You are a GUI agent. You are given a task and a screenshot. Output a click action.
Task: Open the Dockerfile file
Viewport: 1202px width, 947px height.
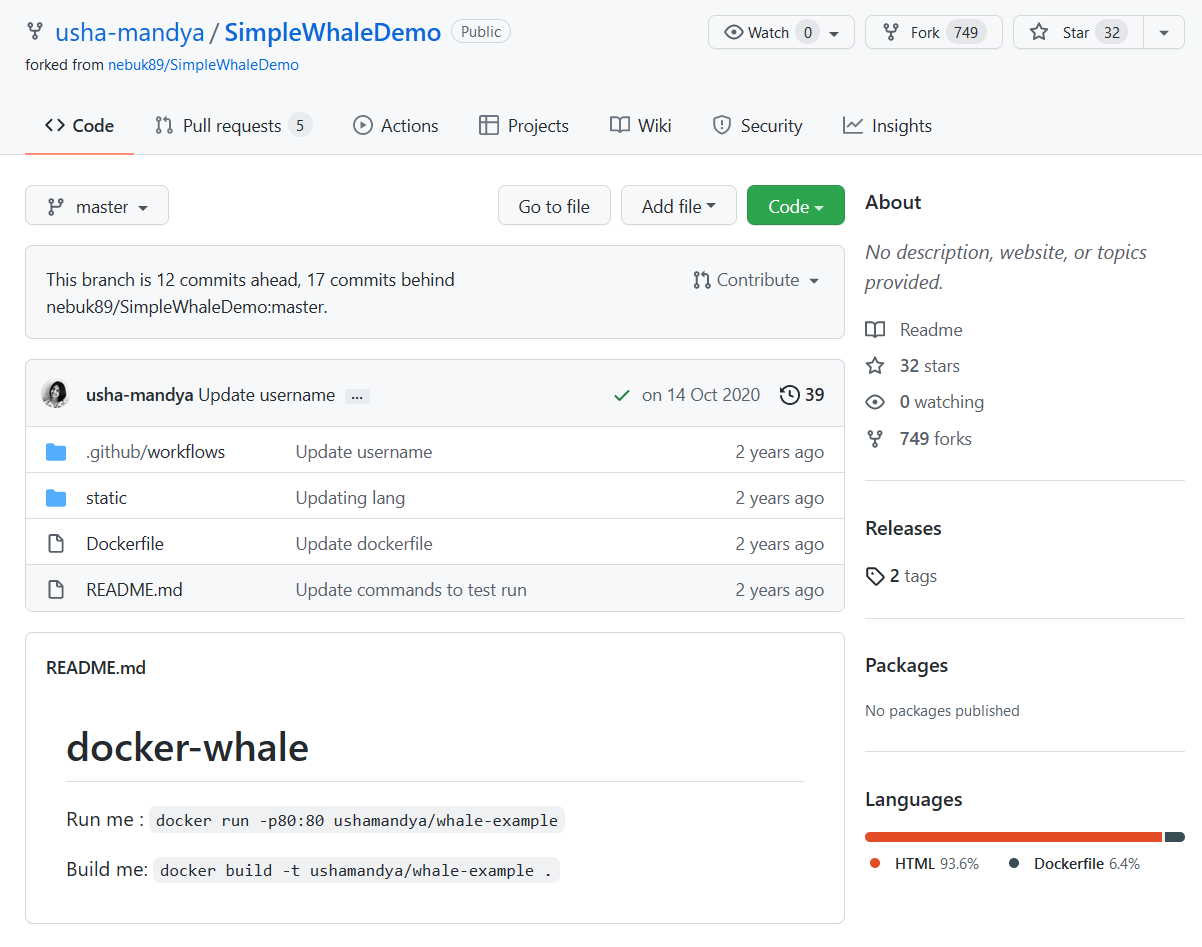[125, 544]
